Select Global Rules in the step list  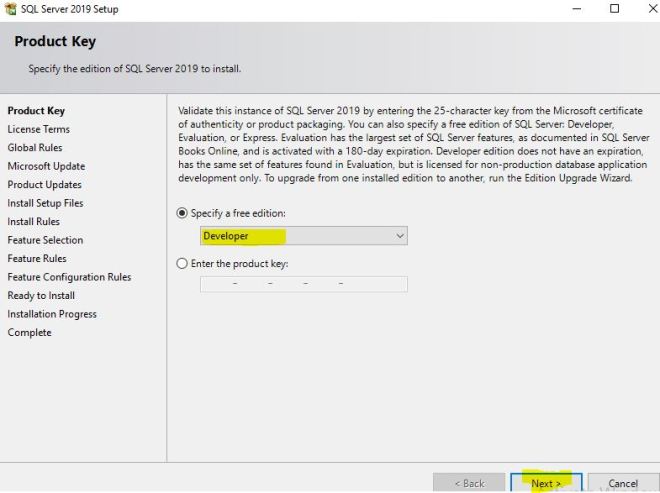35,148
